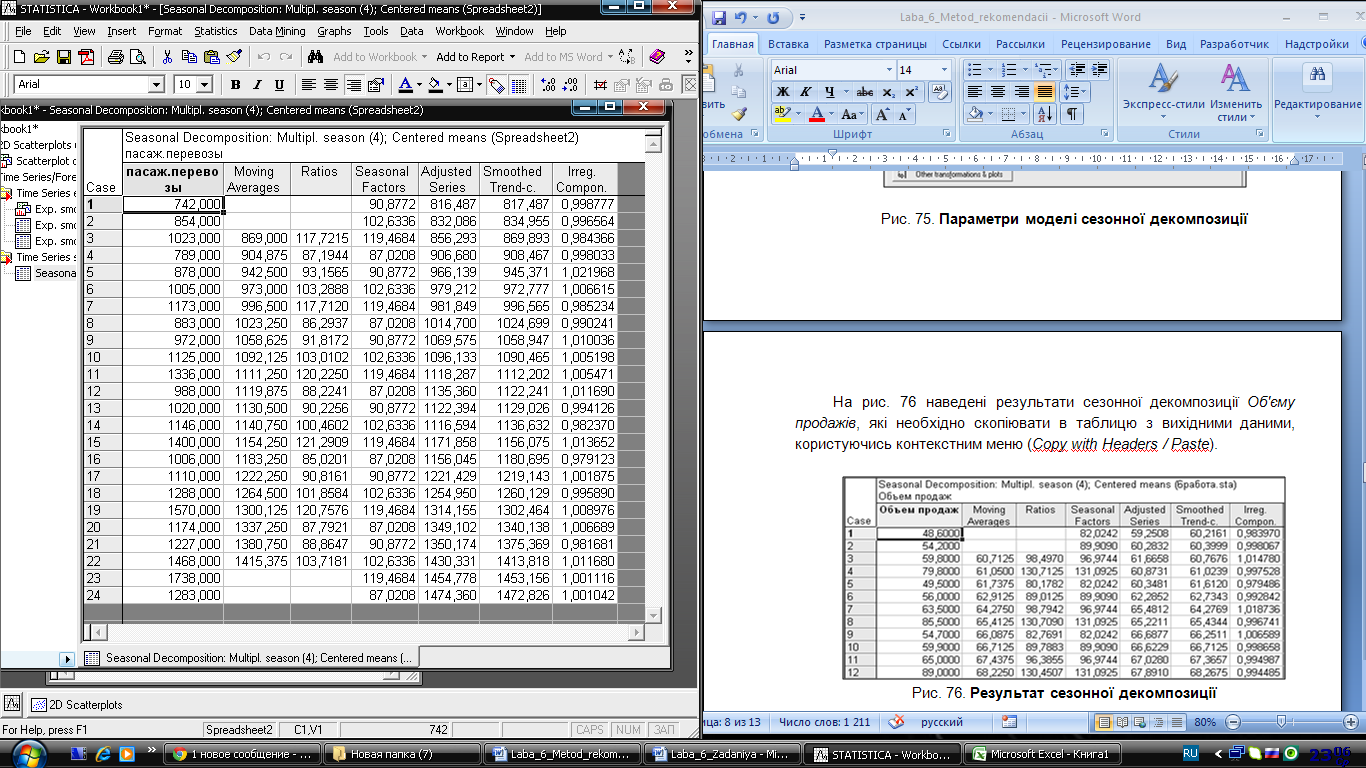This screenshot has width=1366, height=768.
Task: Click the Paste clipboard icon in STATISTICA
Action: coord(210,57)
